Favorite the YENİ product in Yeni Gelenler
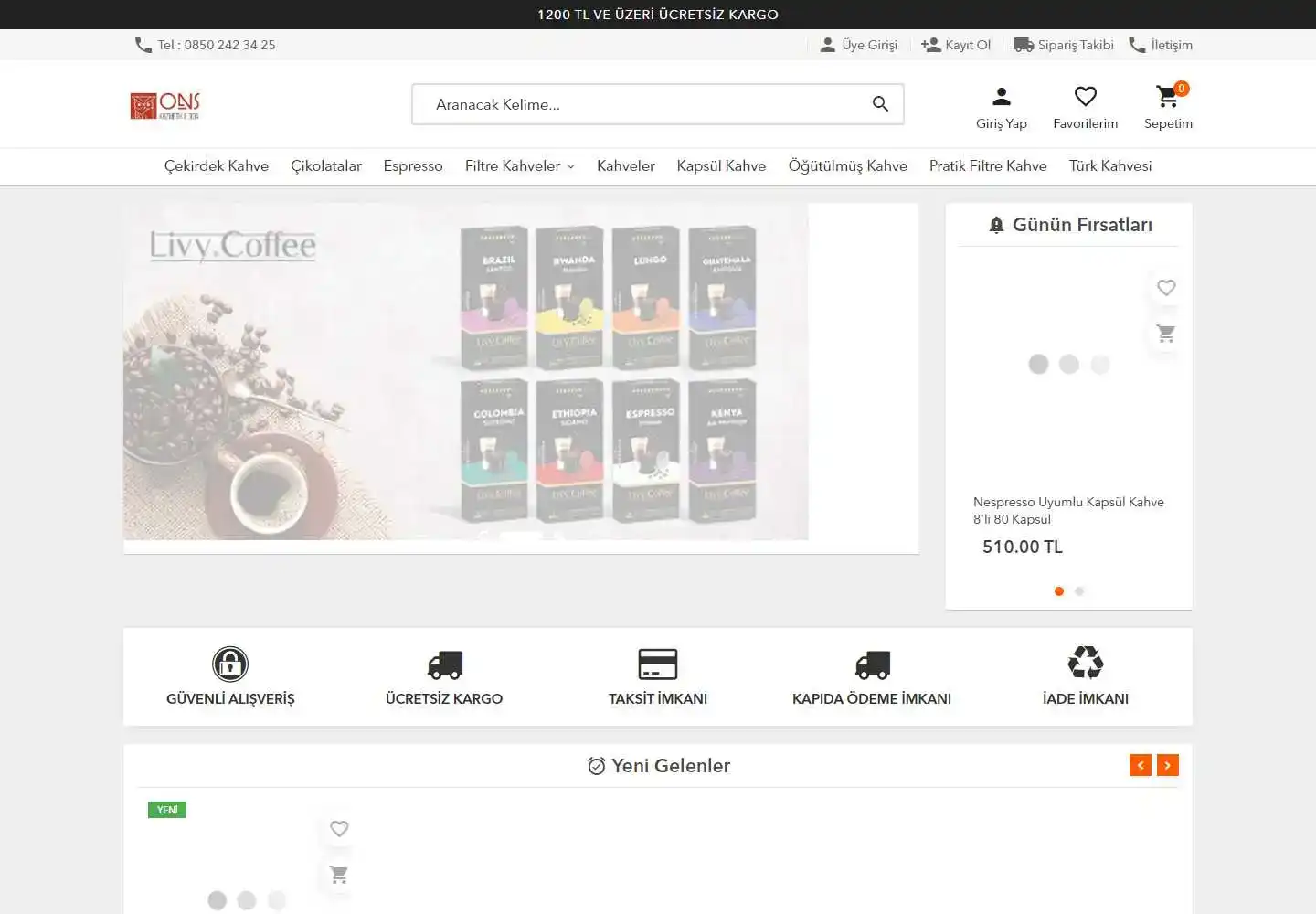The height and width of the screenshot is (914, 1316). click(x=339, y=829)
